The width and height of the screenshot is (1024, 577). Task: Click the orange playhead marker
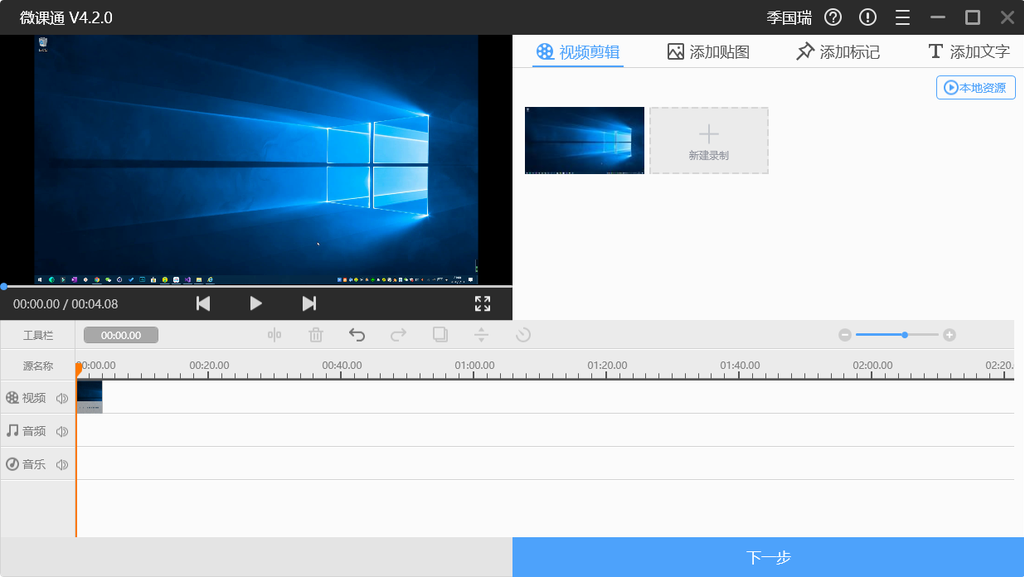[78, 370]
